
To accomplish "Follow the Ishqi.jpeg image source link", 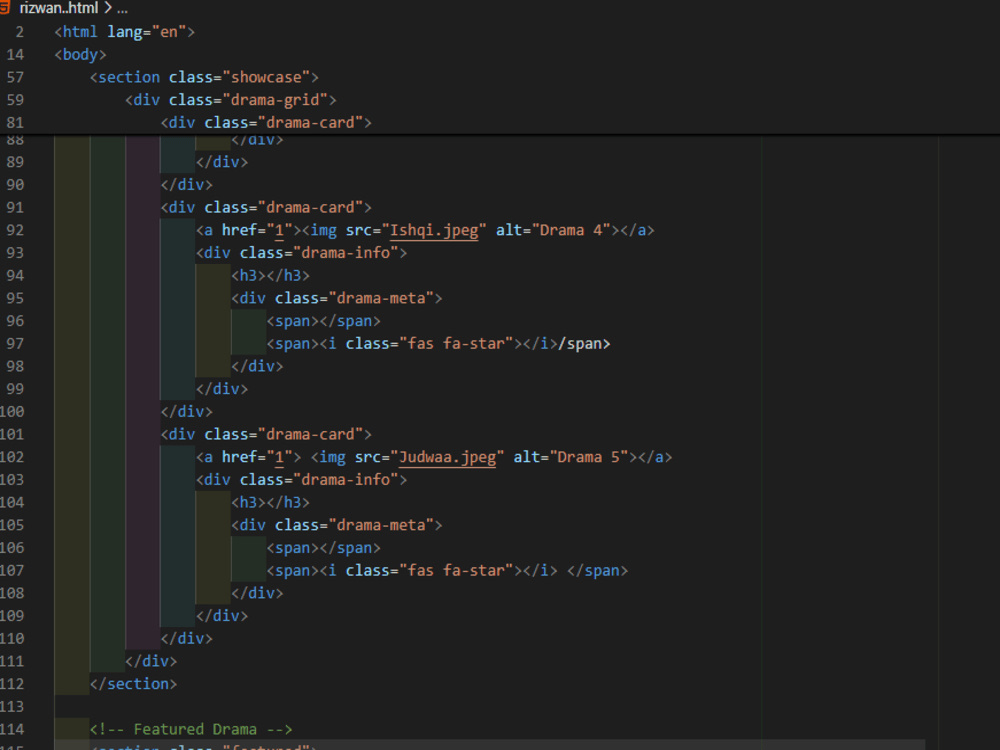I will click(434, 230).
